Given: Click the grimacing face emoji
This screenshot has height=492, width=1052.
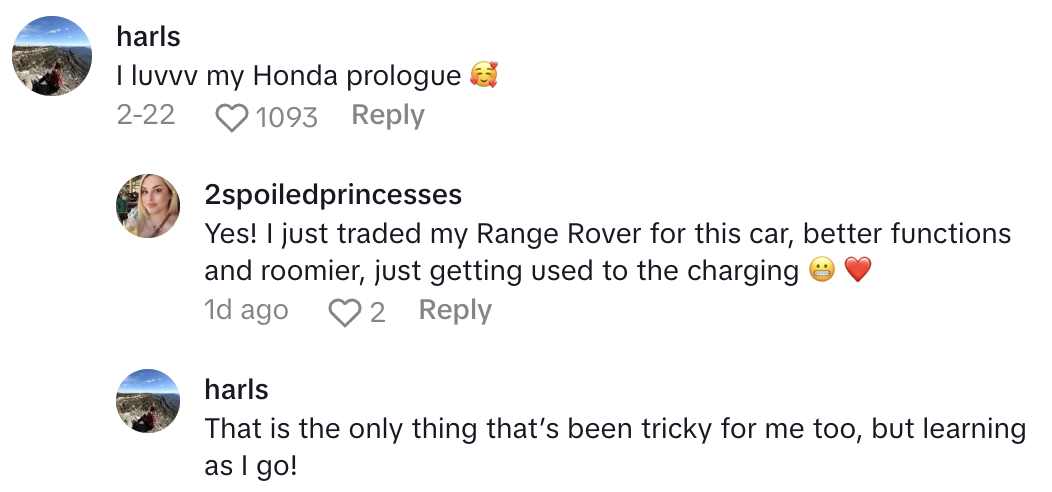Looking at the screenshot, I should [822, 271].
